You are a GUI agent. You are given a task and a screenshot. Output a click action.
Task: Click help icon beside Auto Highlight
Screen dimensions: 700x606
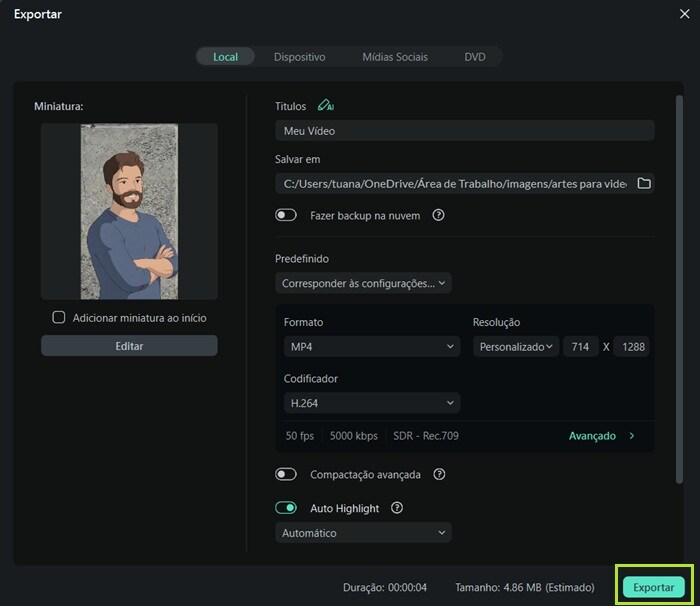(x=397, y=508)
